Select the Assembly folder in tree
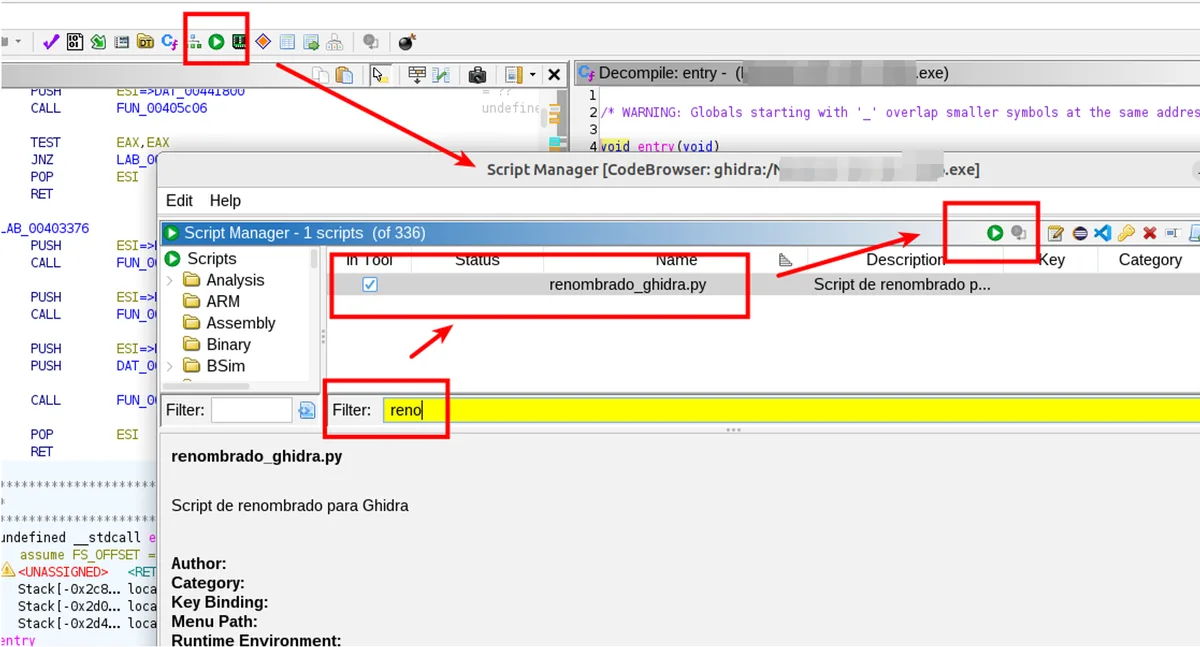 pos(240,323)
